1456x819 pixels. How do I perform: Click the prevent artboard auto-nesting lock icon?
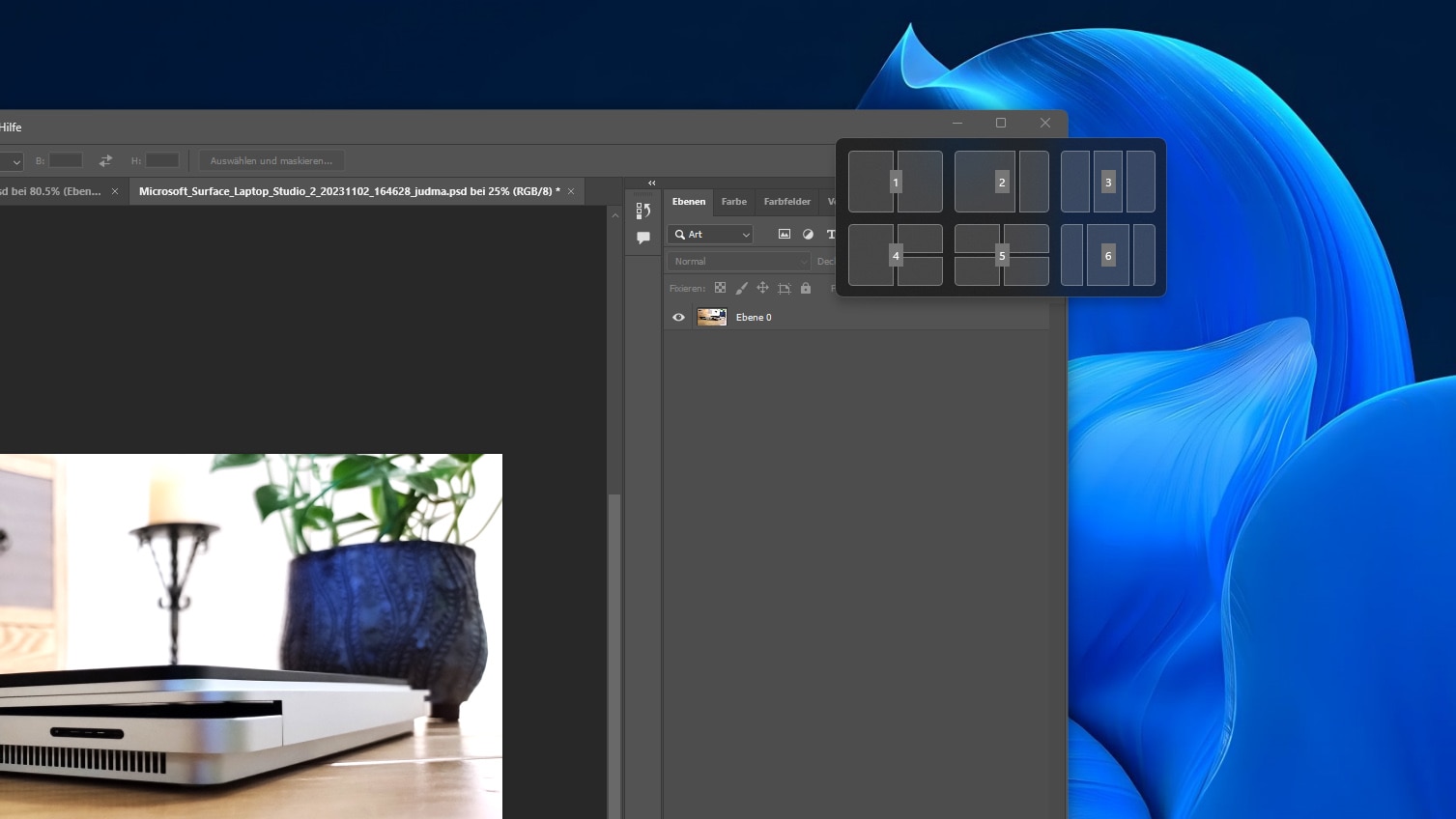[x=785, y=288]
